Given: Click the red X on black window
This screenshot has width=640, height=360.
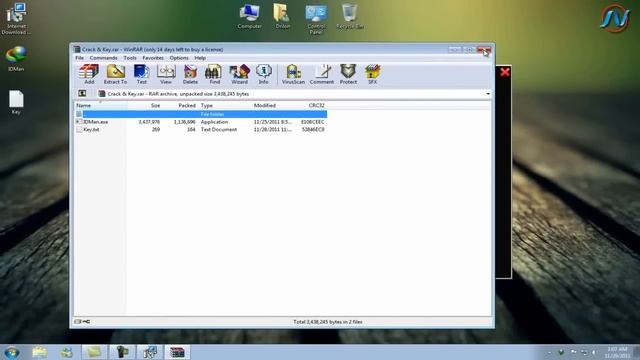Looking at the screenshot, I should point(505,72).
